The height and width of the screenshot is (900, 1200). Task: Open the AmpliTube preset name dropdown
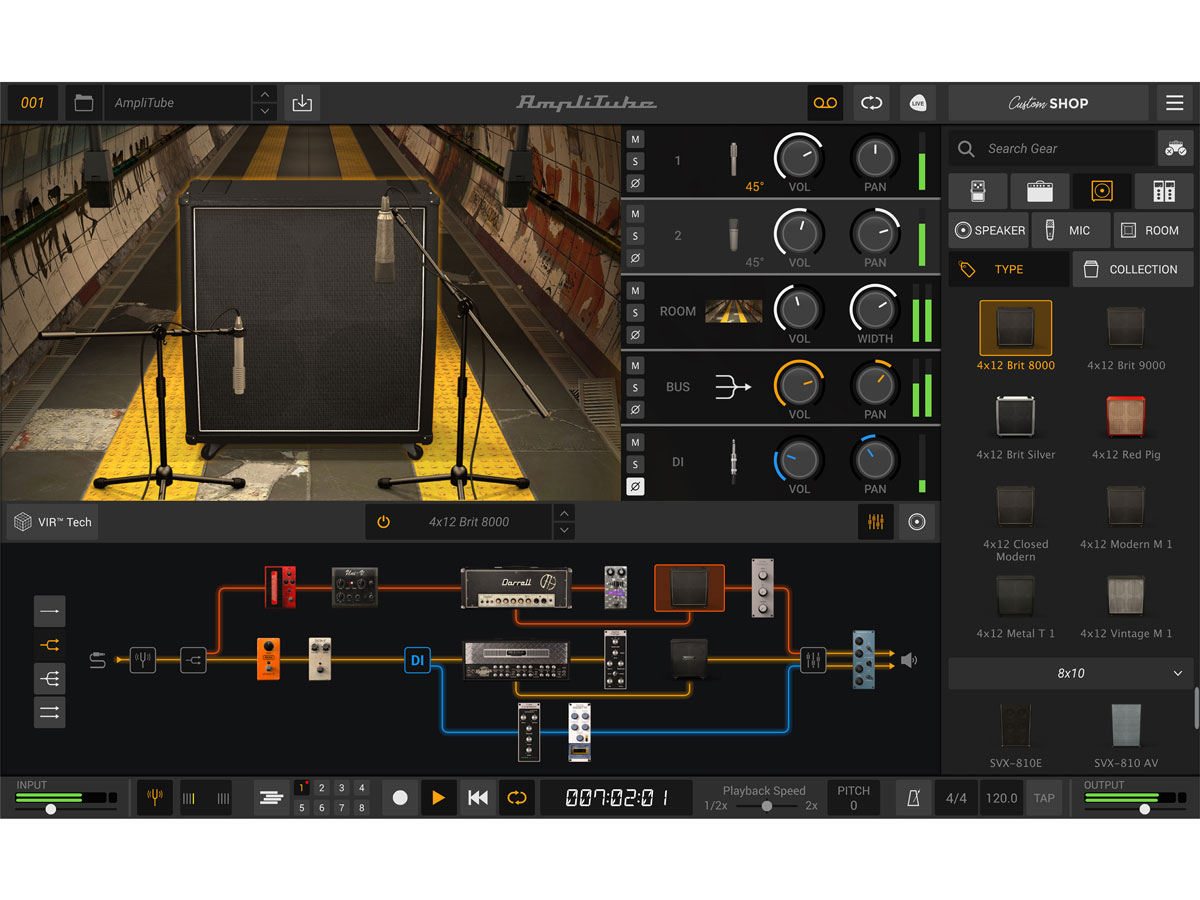(177, 103)
